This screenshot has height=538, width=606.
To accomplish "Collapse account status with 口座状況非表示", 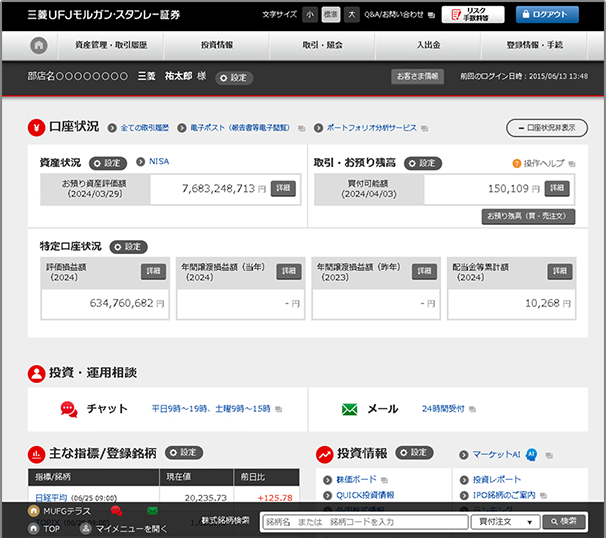I will click(547, 128).
